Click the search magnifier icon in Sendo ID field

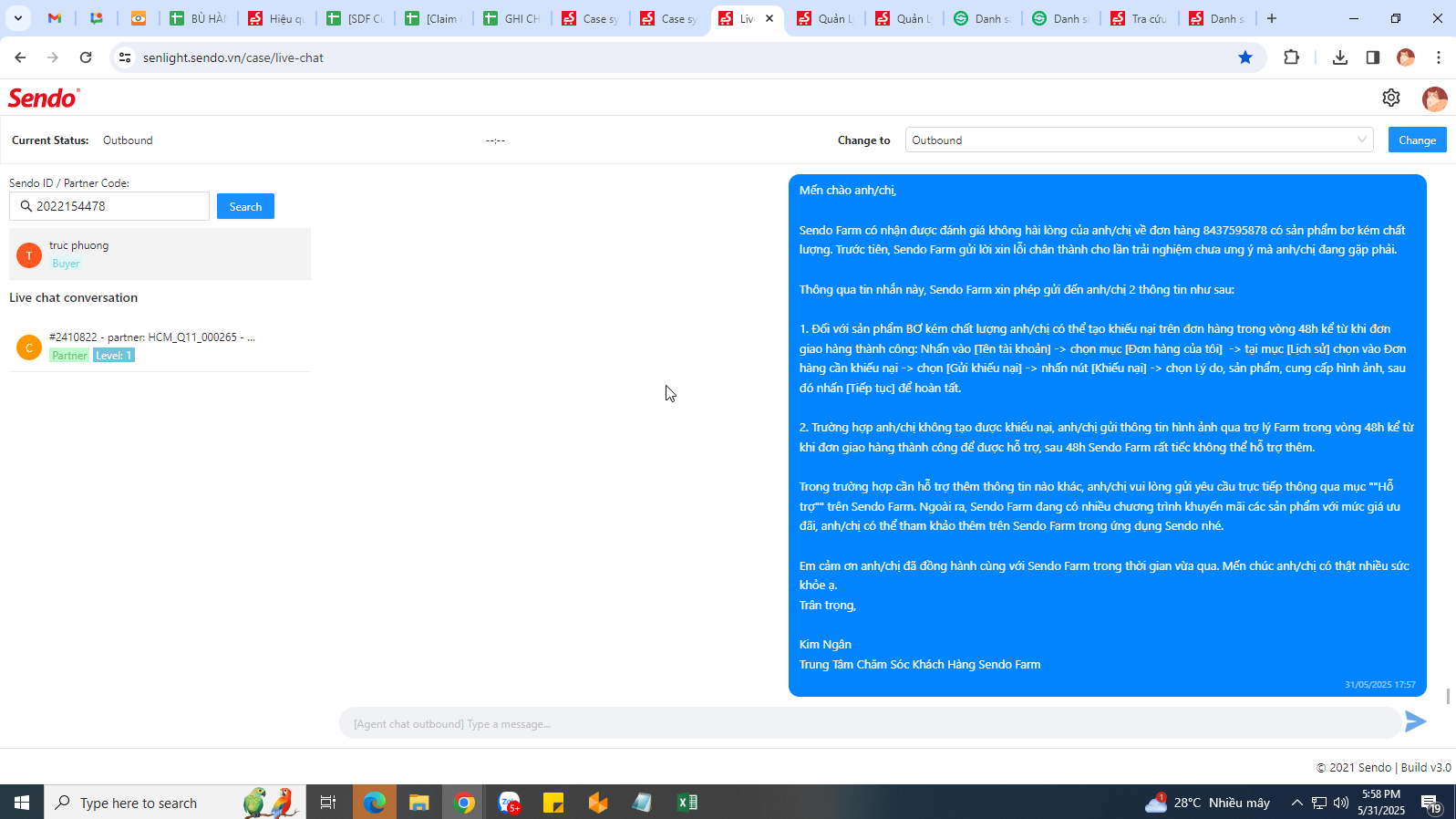point(26,206)
